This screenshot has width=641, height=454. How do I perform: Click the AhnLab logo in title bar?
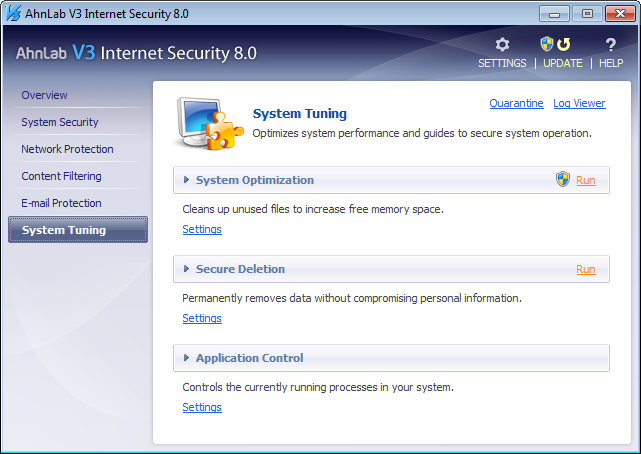click(13, 13)
